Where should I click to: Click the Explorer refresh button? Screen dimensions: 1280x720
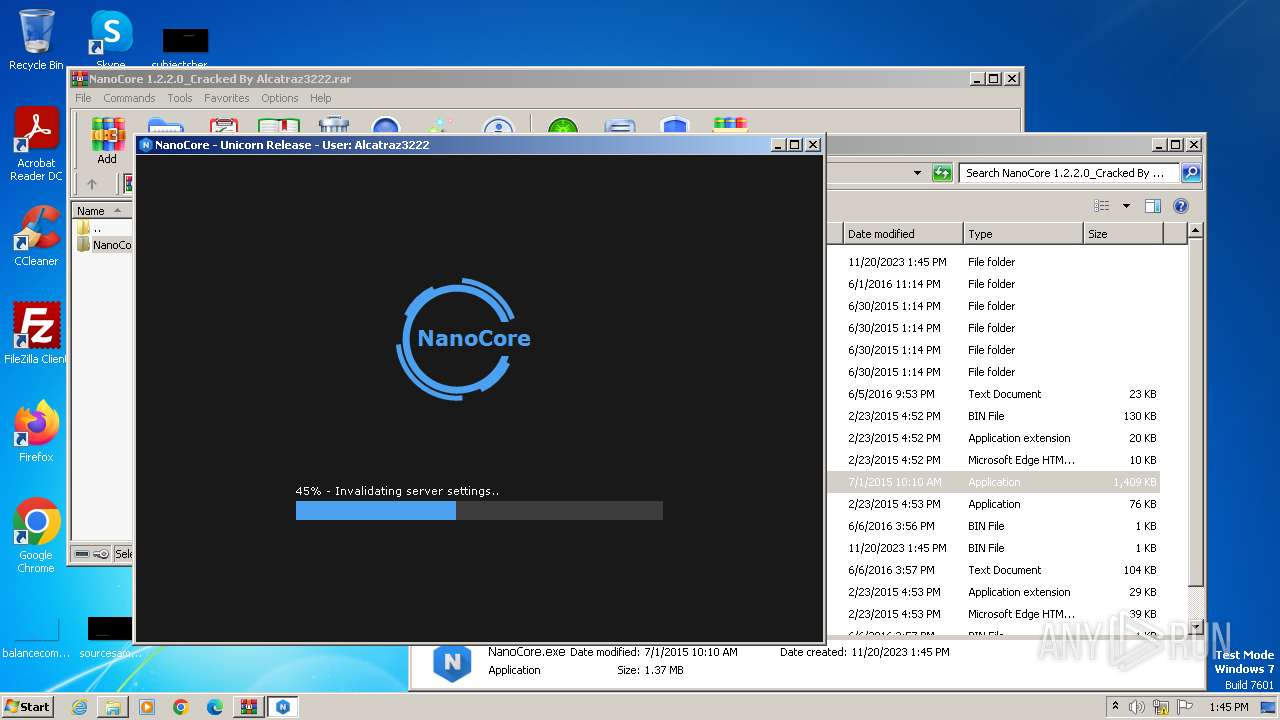tap(942, 173)
